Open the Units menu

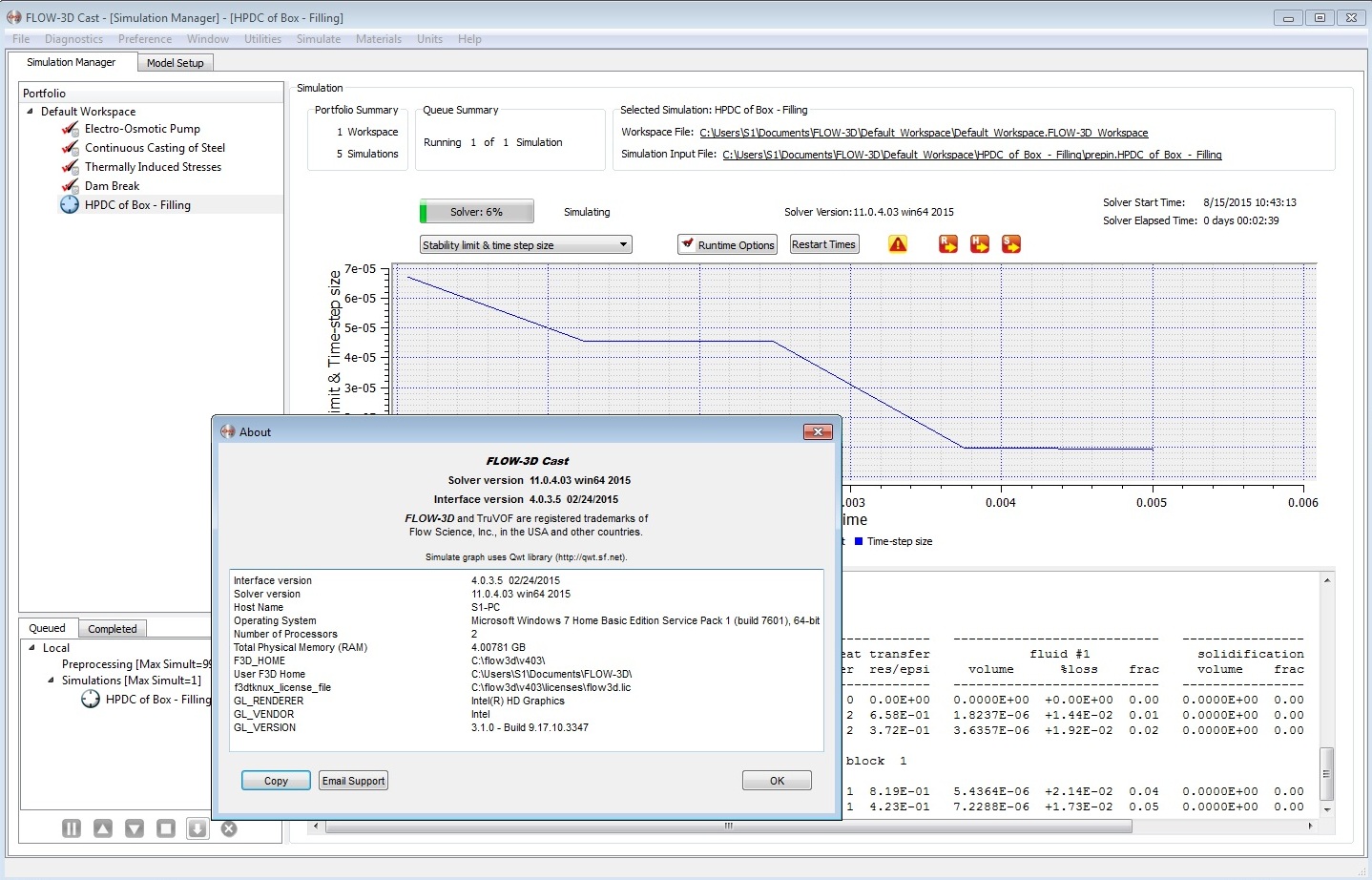429,39
